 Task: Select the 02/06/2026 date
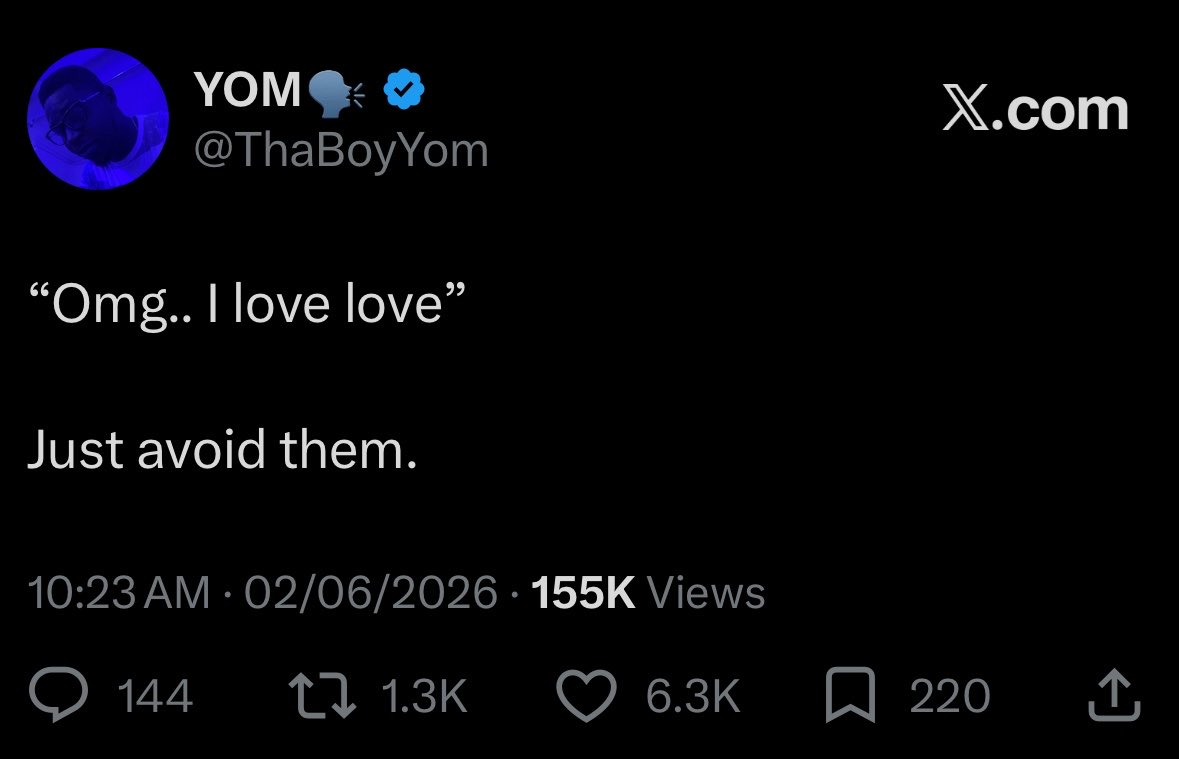pyautogui.click(x=371, y=592)
